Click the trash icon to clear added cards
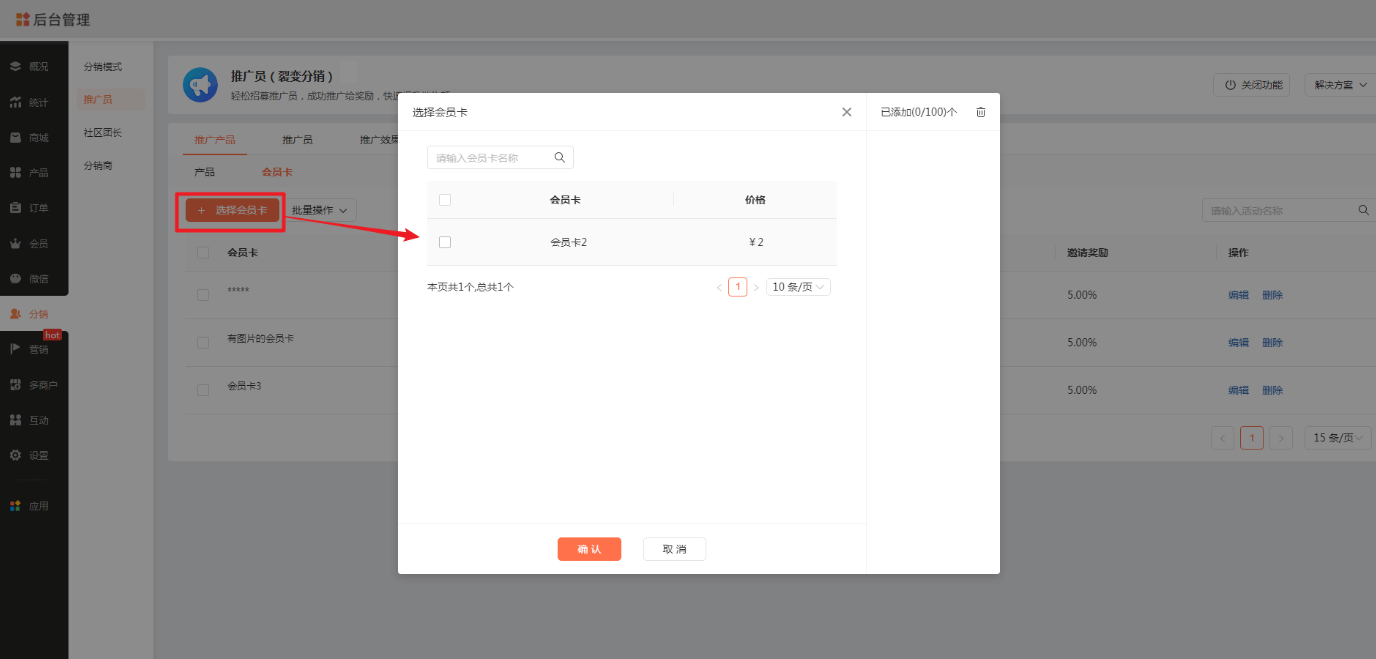The image size is (1376, 659). point(980,112)
